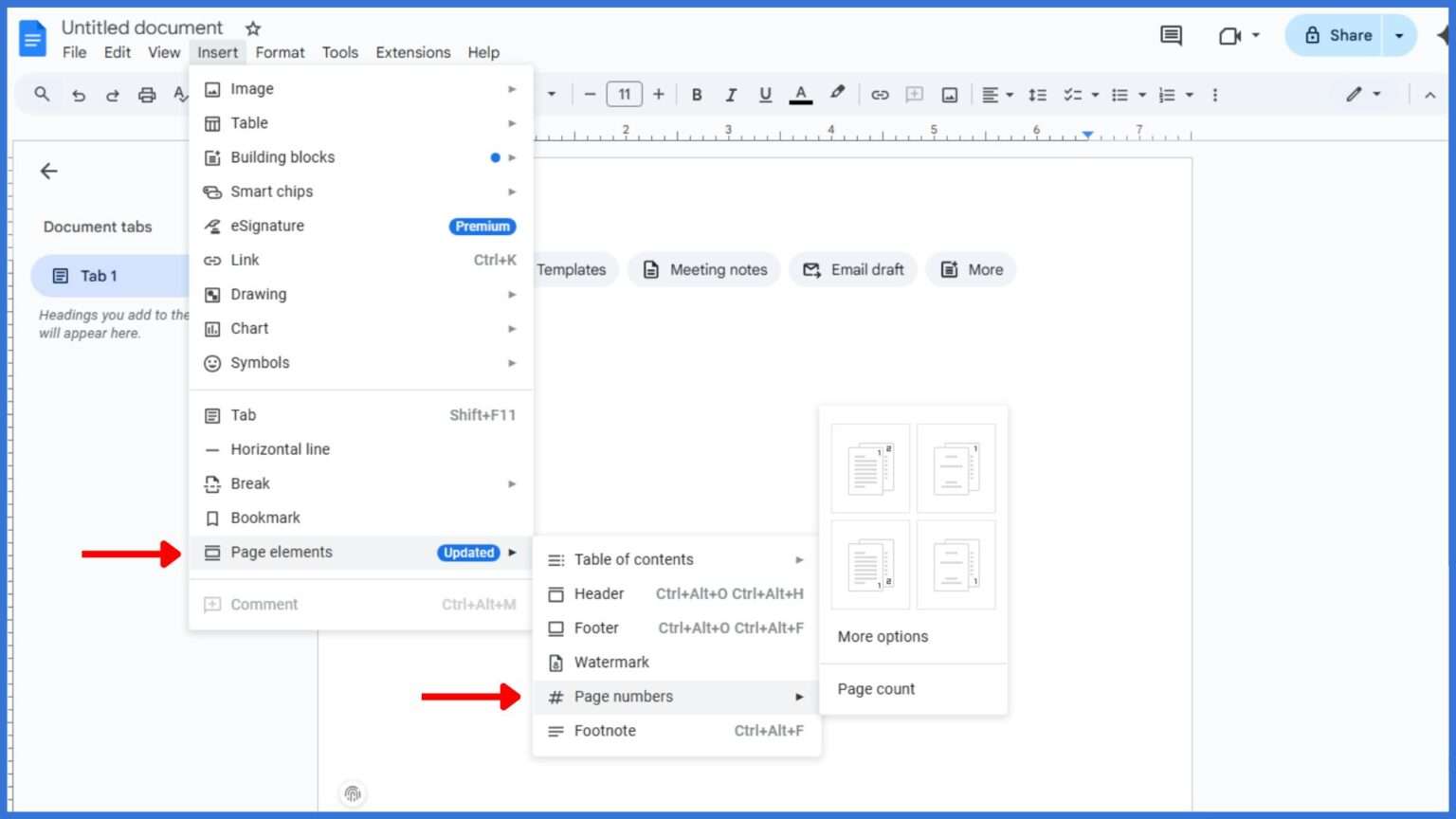The image size is (1456, 819).
Task: Run spelling and grammar check
Action: pyautogui.click(x=180, y=94)
